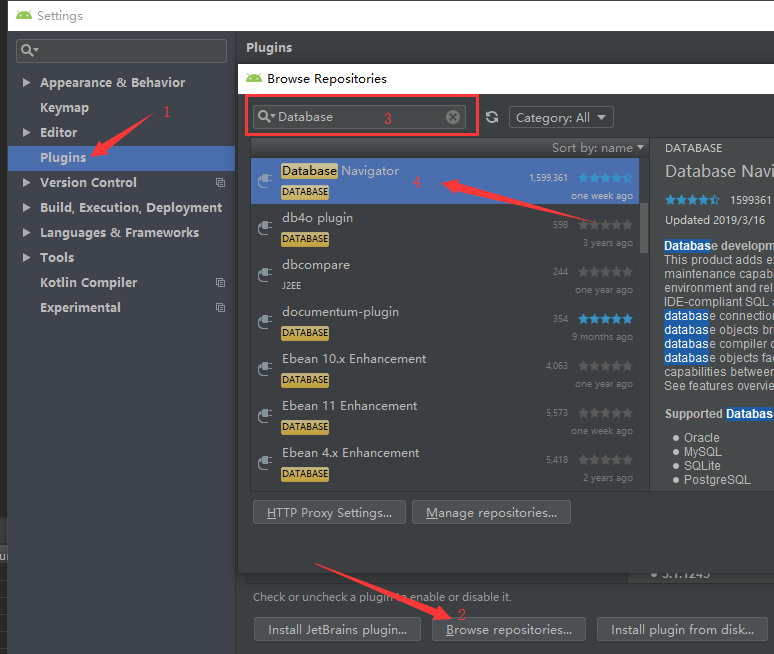The width and height of the screenshot is (774, 654).
Task: Expand the Editor settings node
Action: click(27, 132)
